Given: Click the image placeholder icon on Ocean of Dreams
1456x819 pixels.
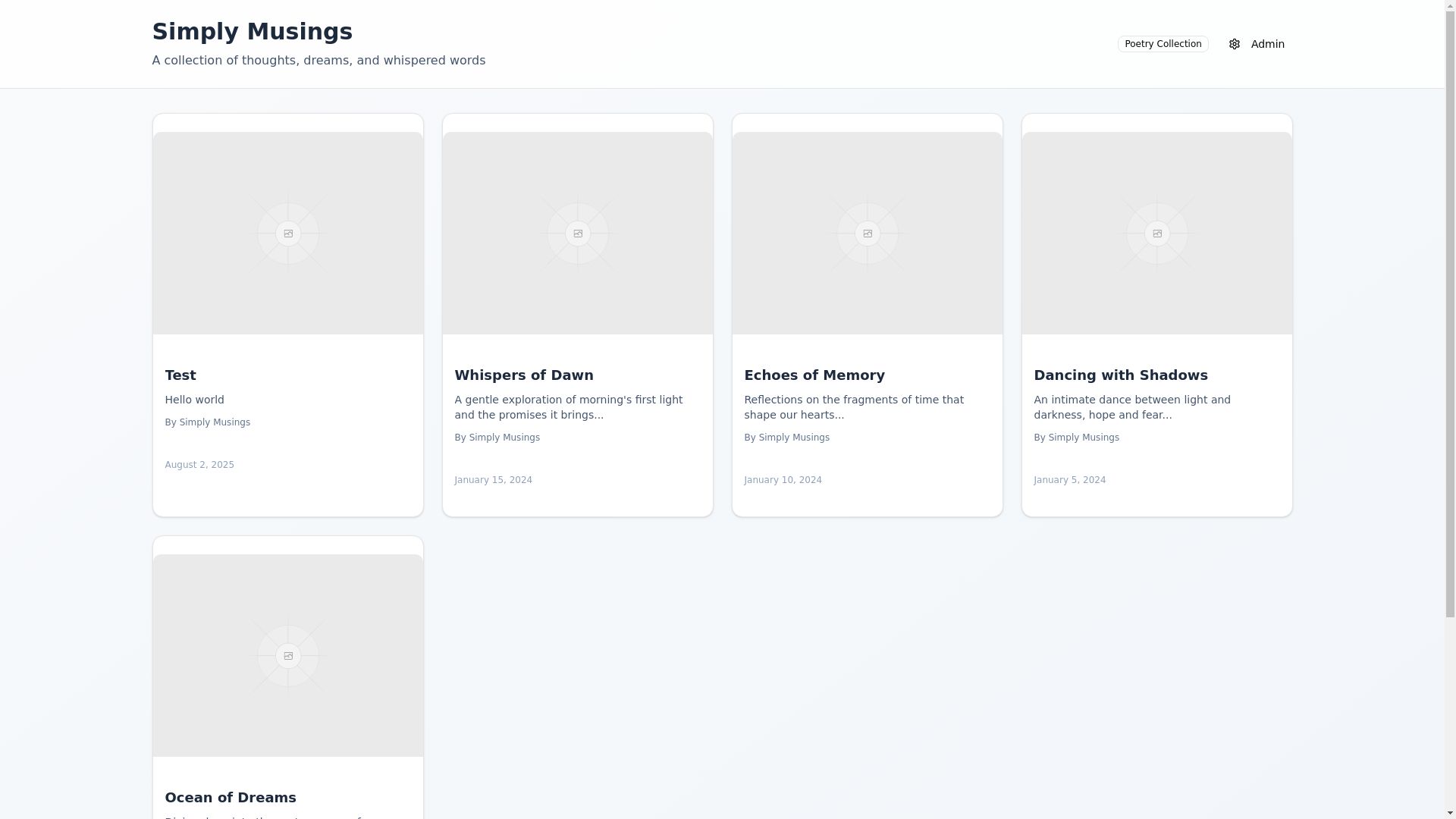Looking at the screenshot, I should coord(288,656).
